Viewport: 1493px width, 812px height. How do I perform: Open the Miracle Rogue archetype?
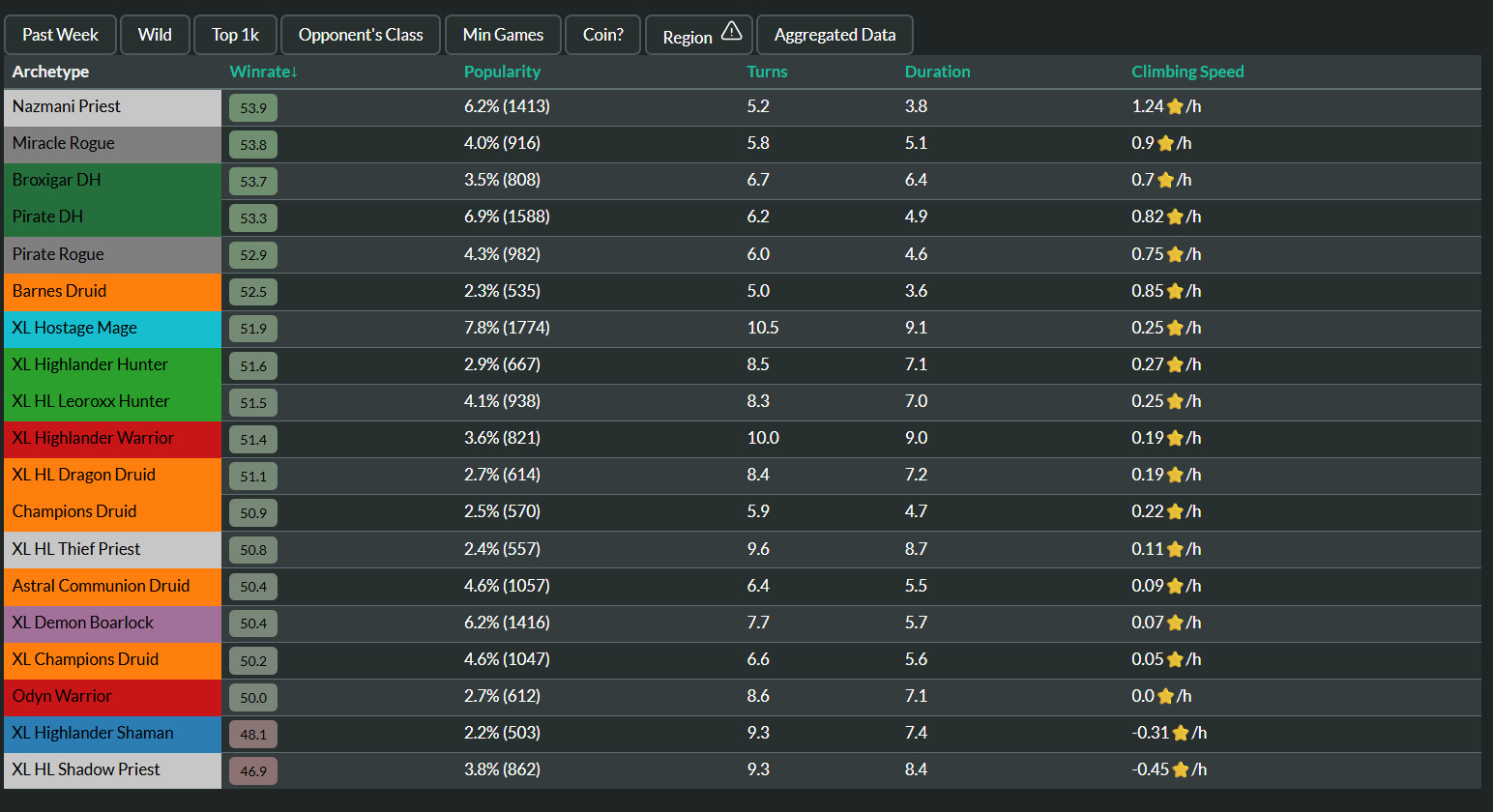coord(64,143)
